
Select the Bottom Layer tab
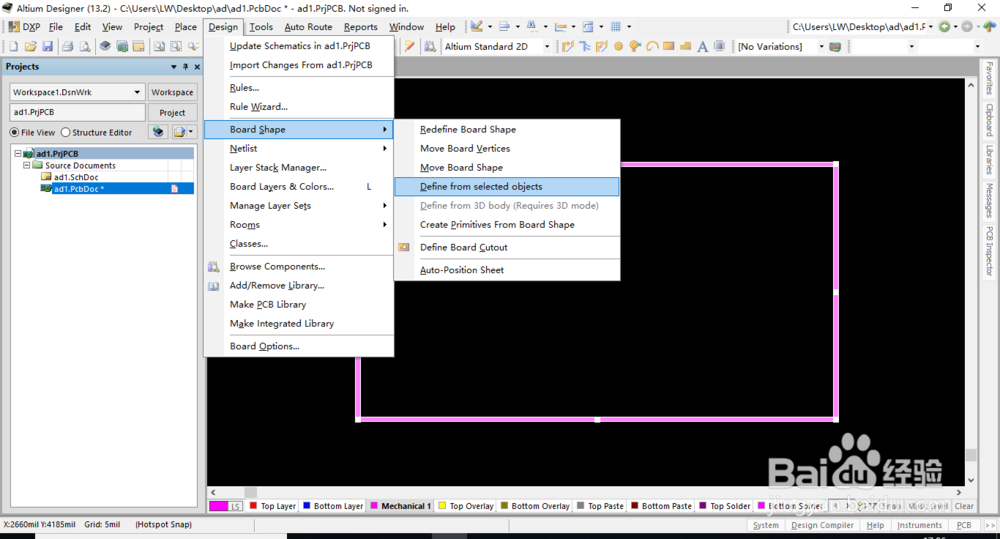[333, 506]
